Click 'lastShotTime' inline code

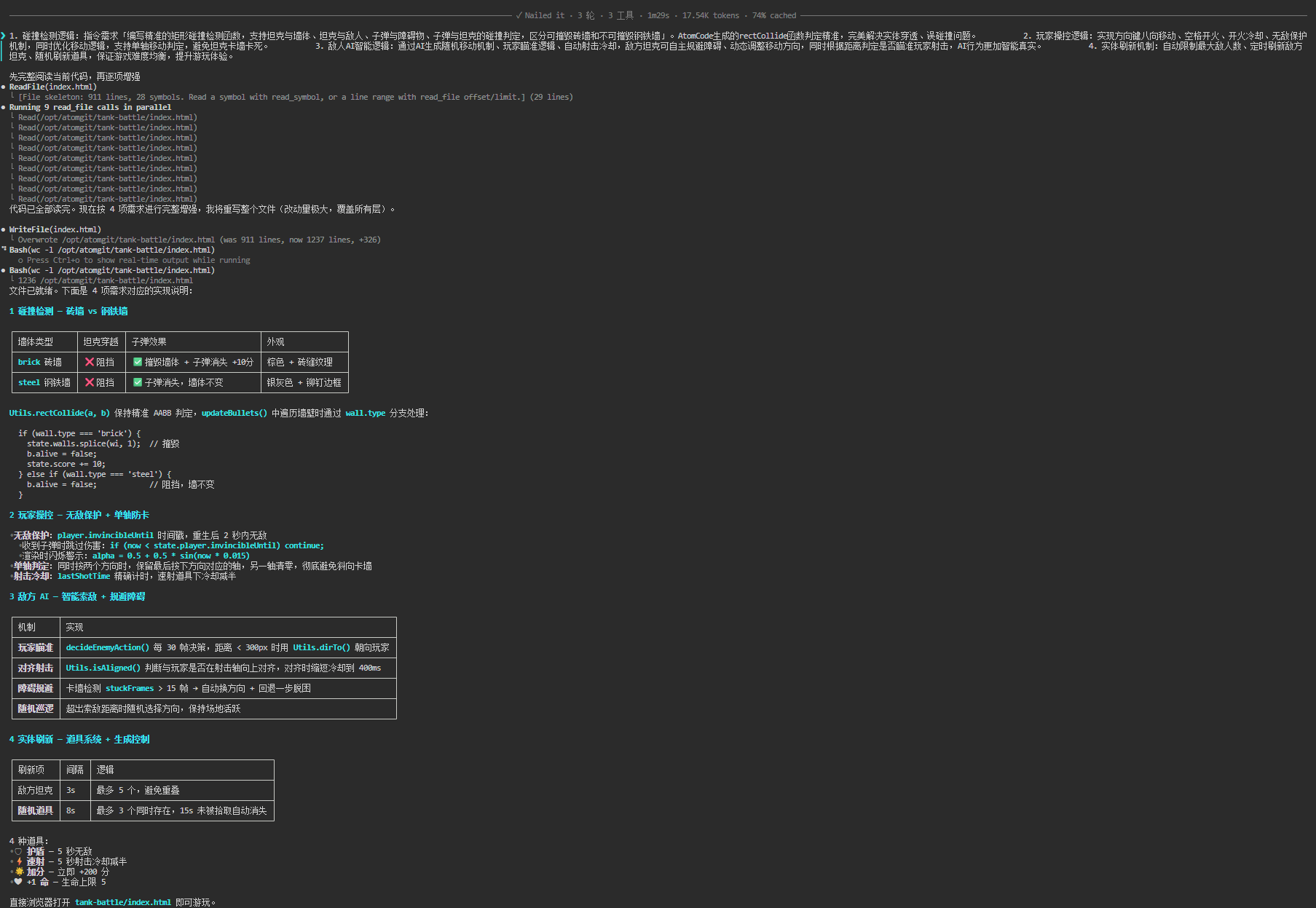pyautogui.click(x=84, y=576)
